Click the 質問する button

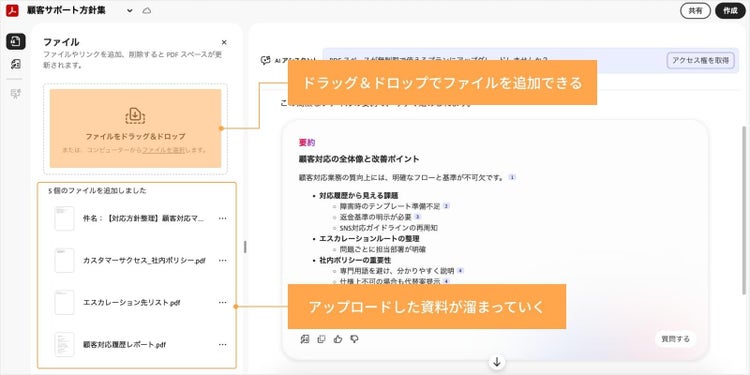tap(675, 339)
